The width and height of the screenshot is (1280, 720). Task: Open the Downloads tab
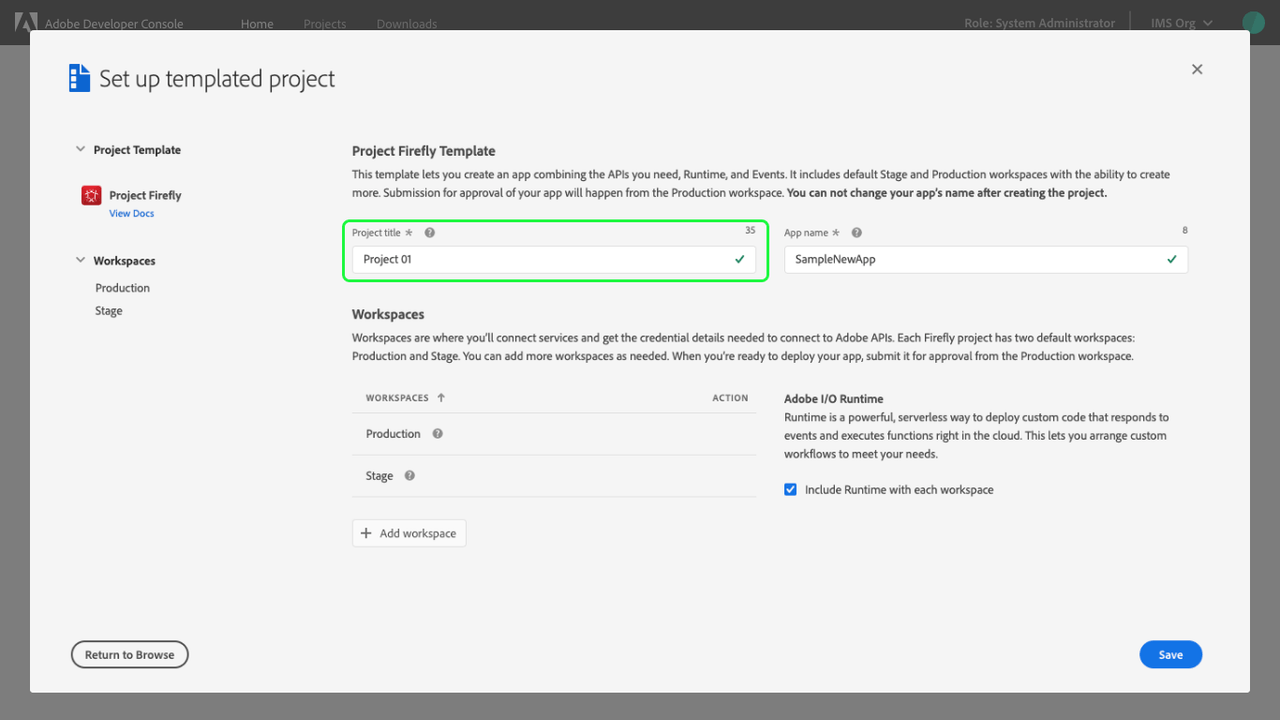(x=407, y=24)
